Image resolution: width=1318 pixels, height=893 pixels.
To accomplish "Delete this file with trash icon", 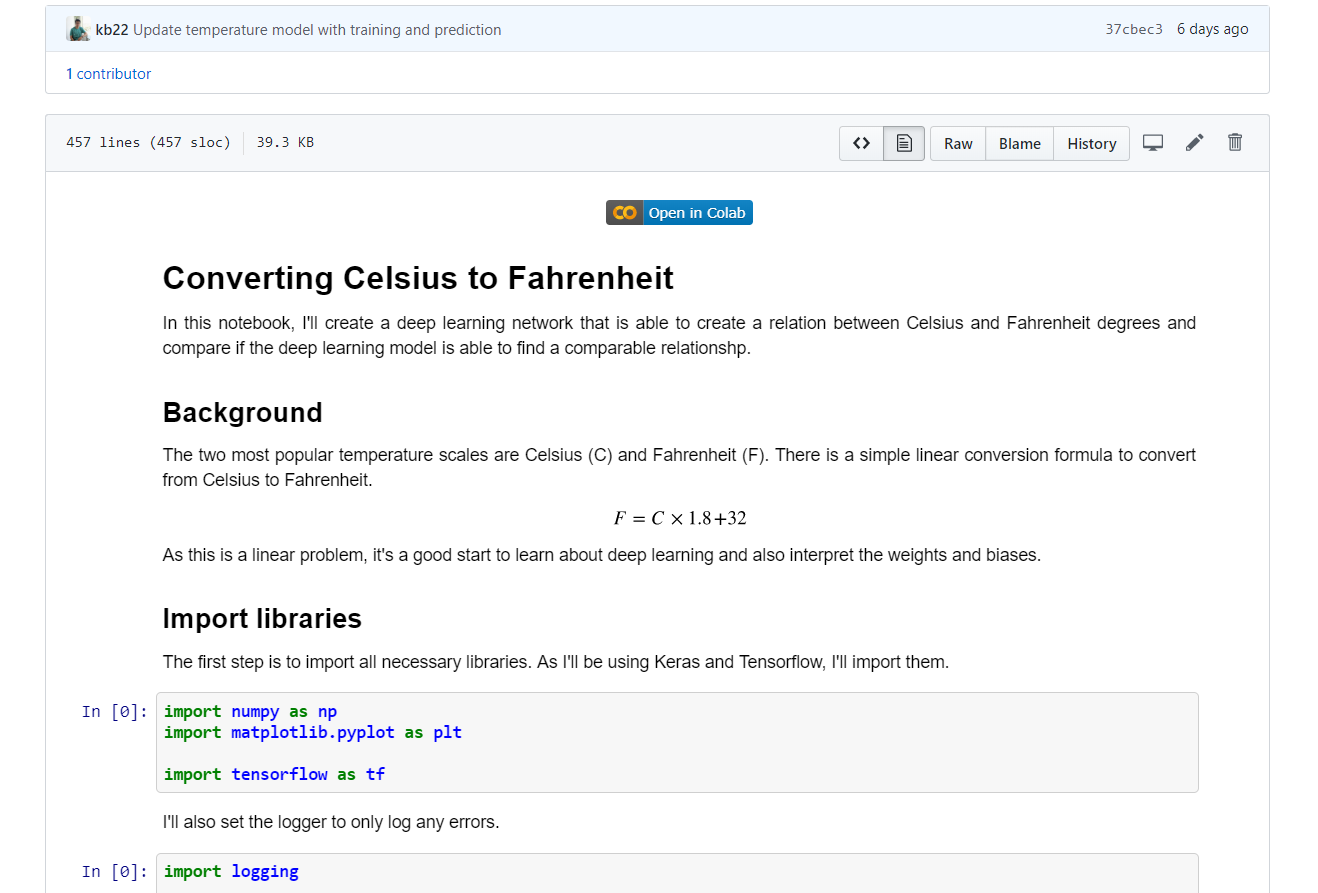I will tap(1235, 143).
